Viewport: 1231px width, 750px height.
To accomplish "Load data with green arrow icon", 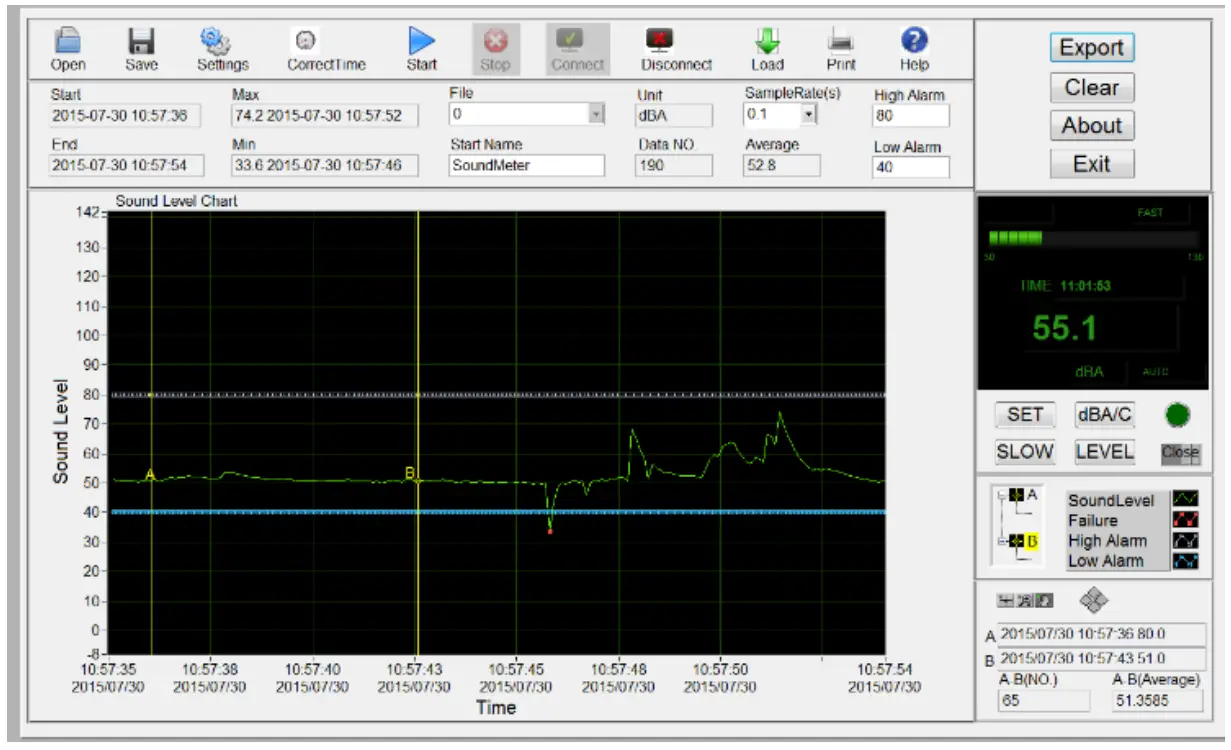I will click(767, 48).
